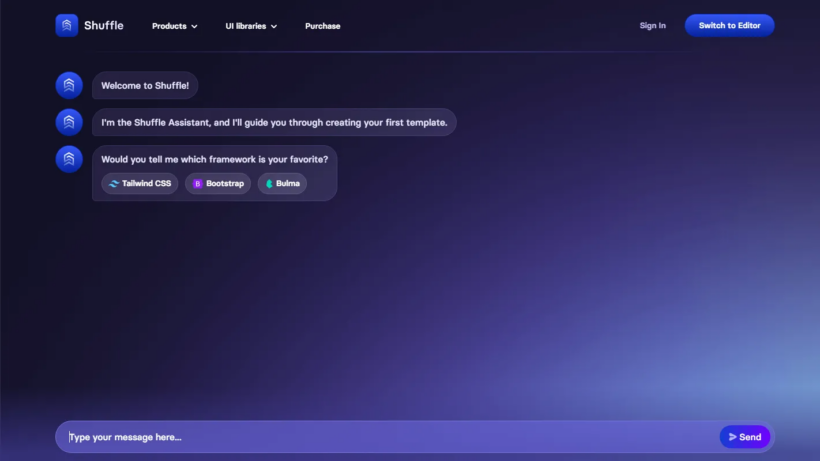Choose Bootstrap as favorite framework
Image resolution: width=820 pixels, height=461 pixels.
[x=218, y=183]
